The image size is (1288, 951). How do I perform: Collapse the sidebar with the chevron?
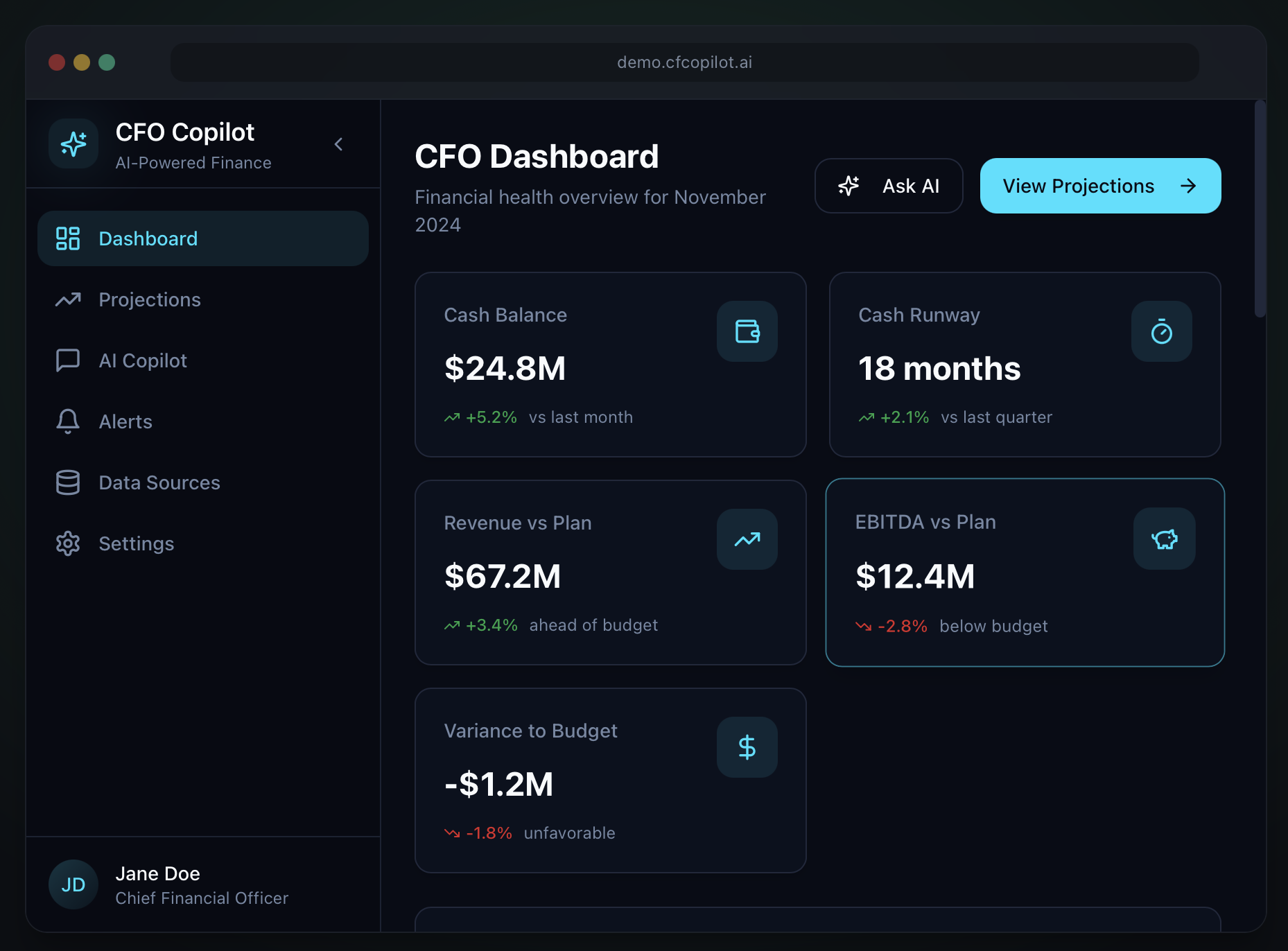339,144
